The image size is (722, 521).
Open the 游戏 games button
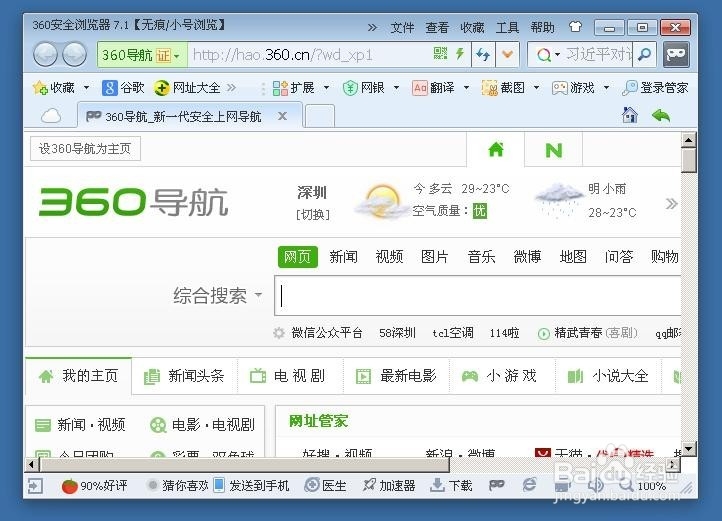pos(573,88)
